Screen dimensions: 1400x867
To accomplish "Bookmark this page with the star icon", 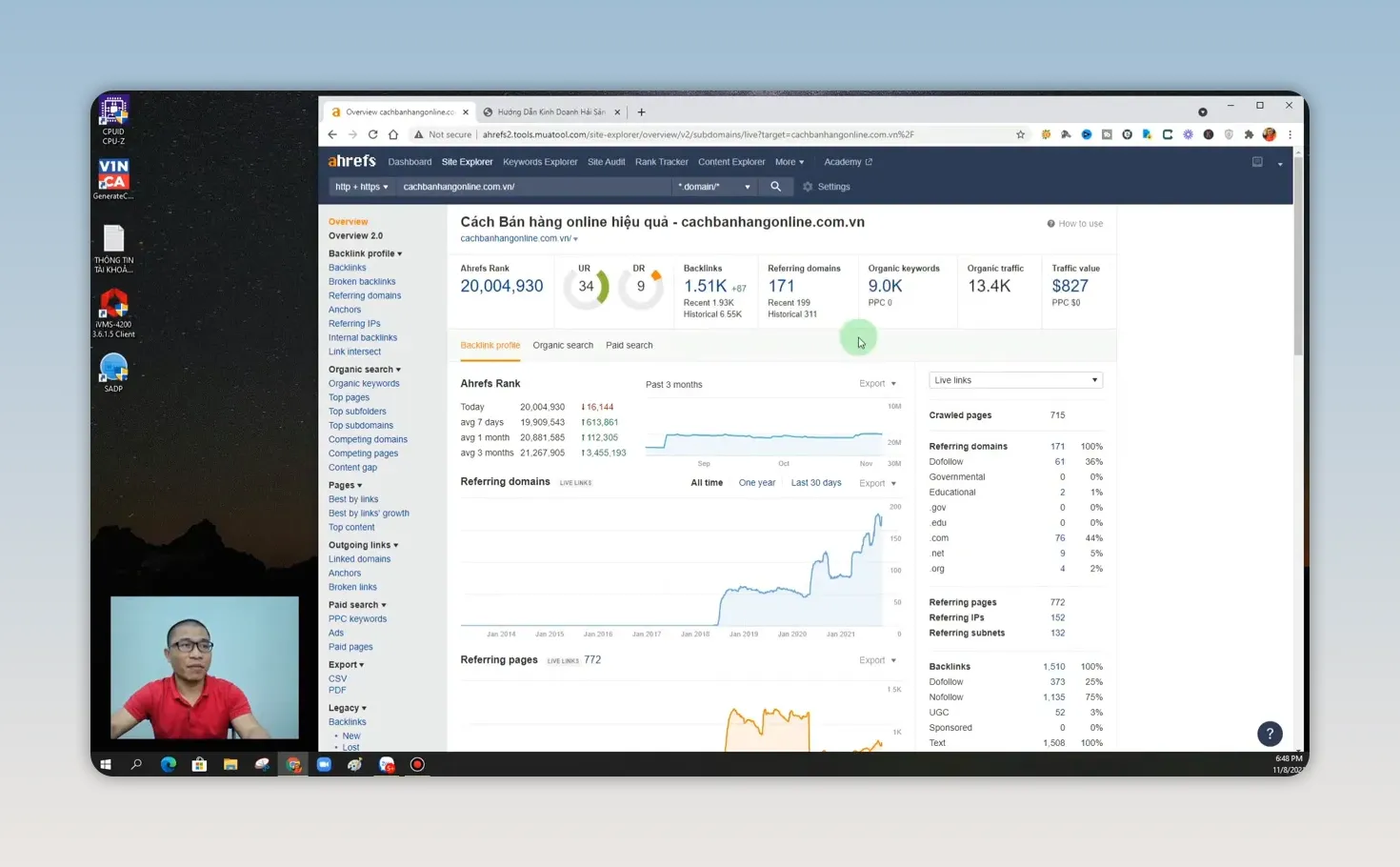I will [x=1020, y=134].
